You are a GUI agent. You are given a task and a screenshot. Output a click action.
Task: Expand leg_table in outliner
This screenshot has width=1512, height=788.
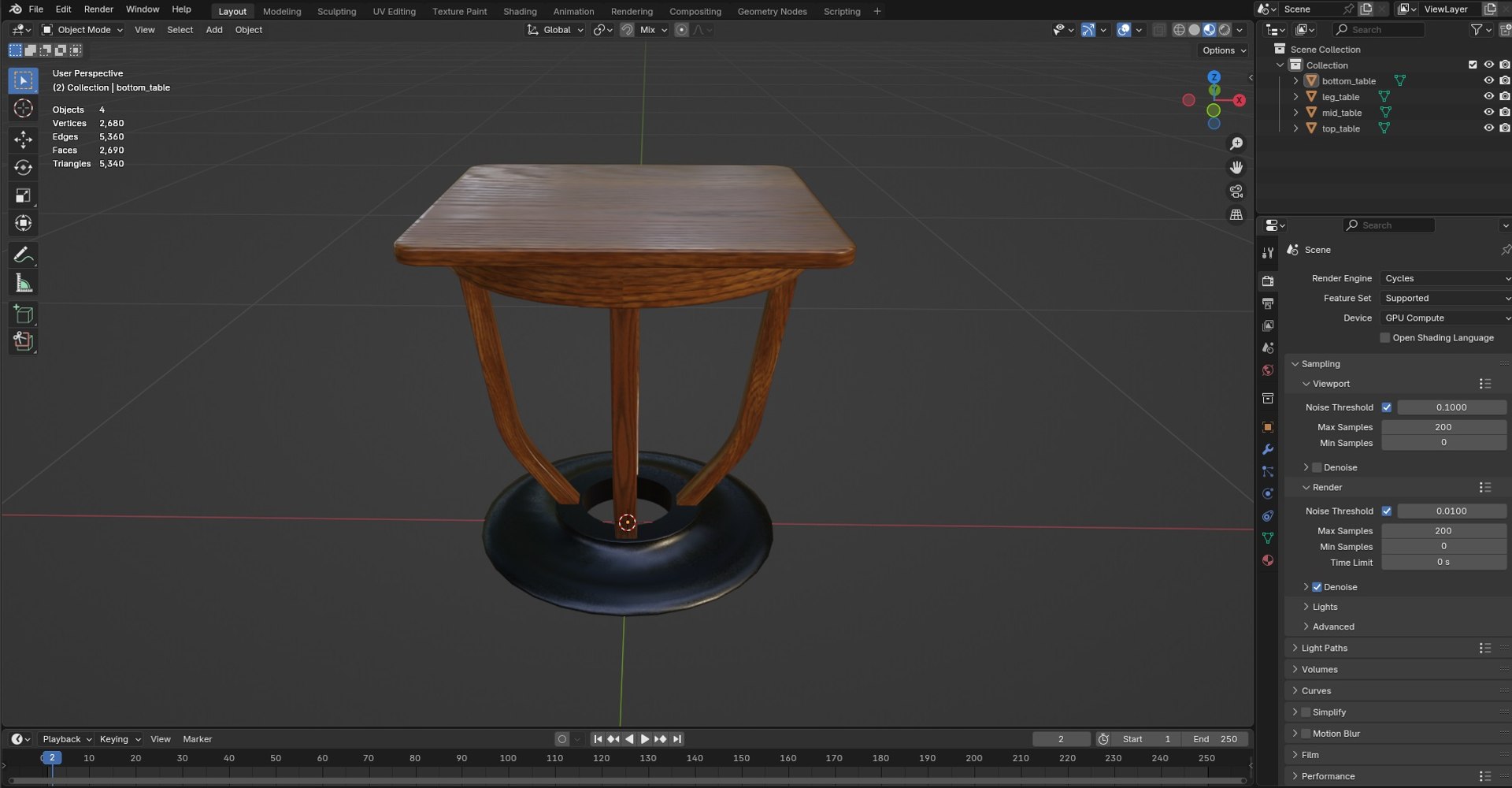click(x=1295, y=97)
